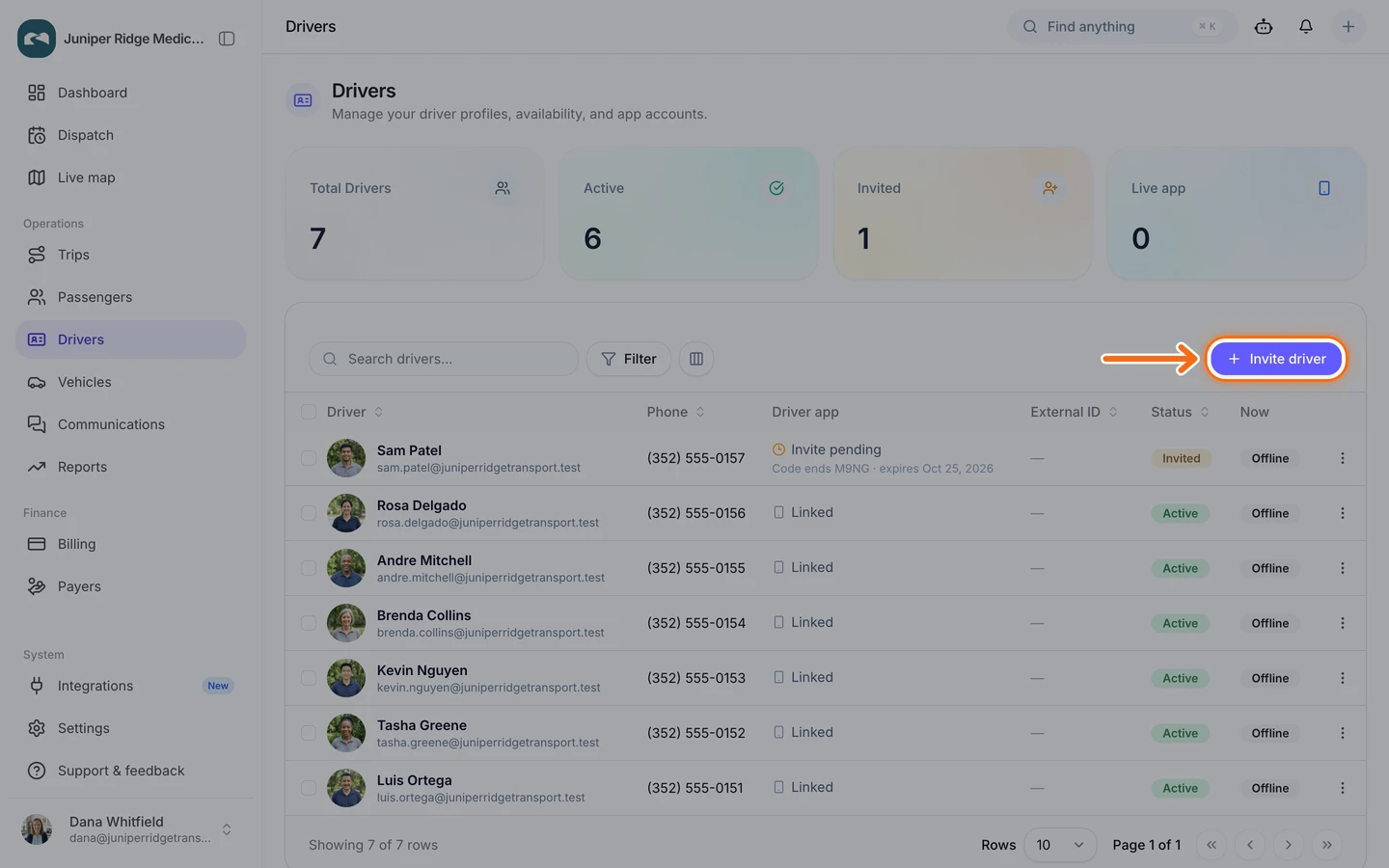
Task: Sort by Status column
Action: (x=1180, y=412)
